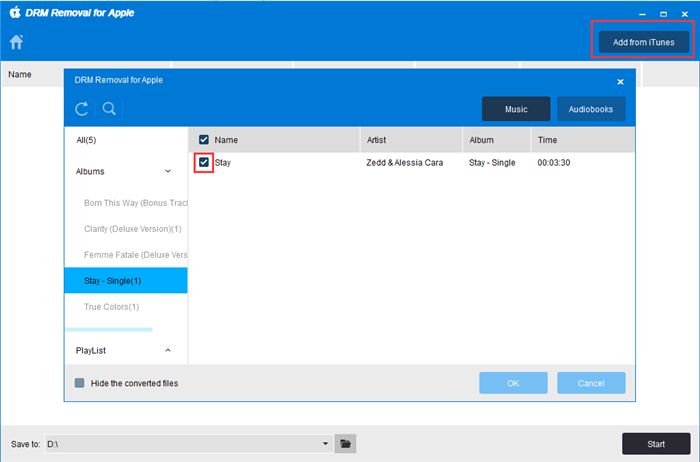The height and width of the screenshot is (462, 700).
Task: Click the Apple logo app icon
Action: (x=15, y=12)
